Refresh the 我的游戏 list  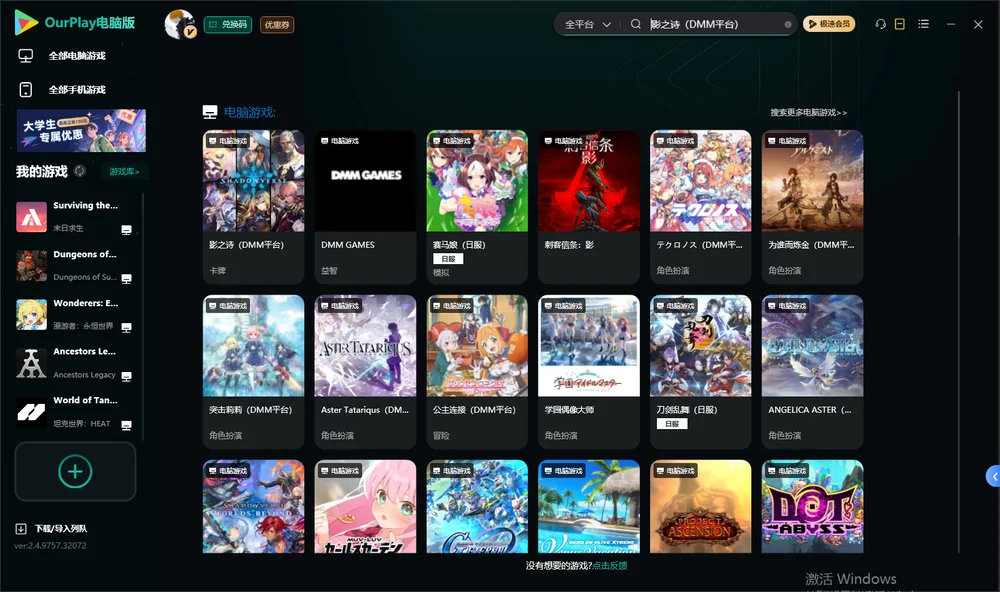pos(80,171)
